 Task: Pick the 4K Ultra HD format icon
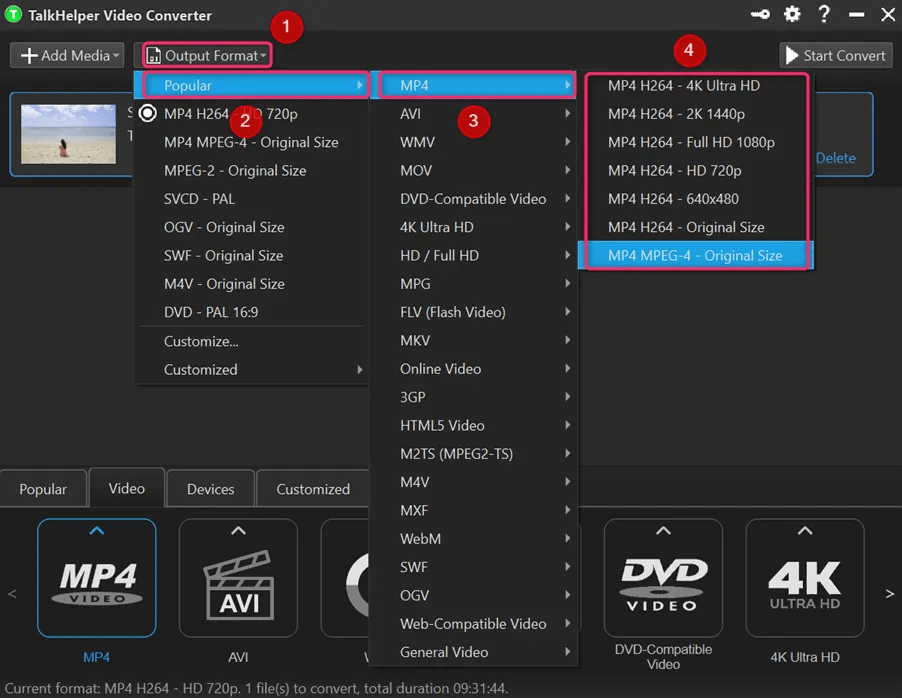point(805,578)
